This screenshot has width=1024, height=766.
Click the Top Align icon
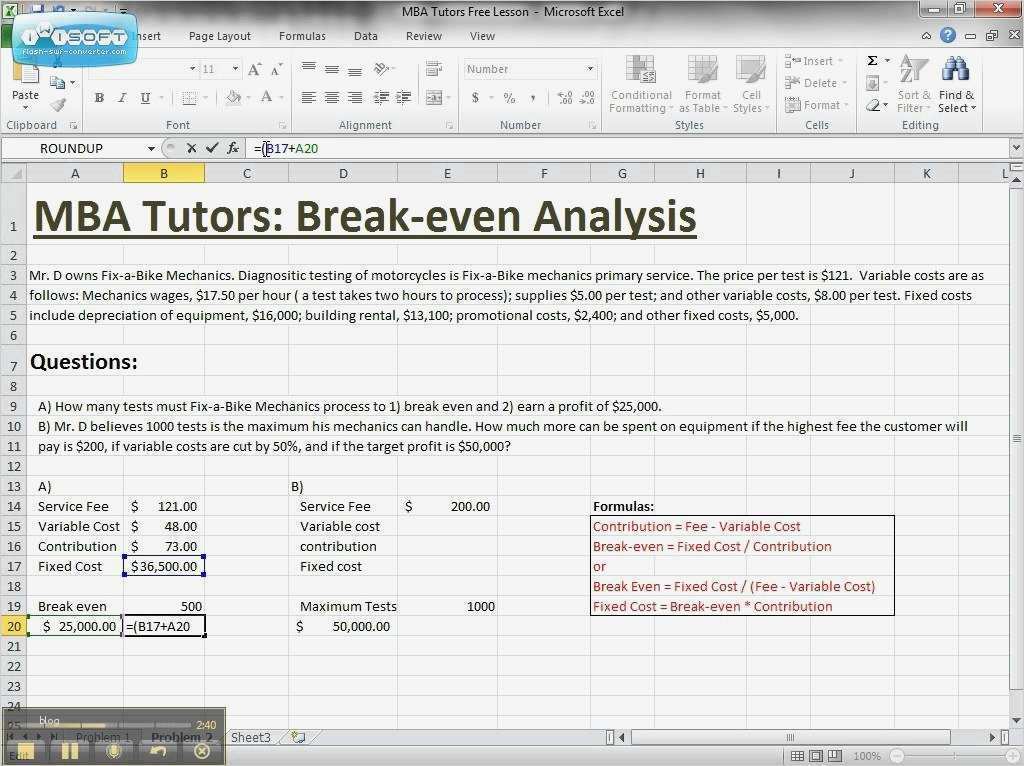[x=309, y=69]
